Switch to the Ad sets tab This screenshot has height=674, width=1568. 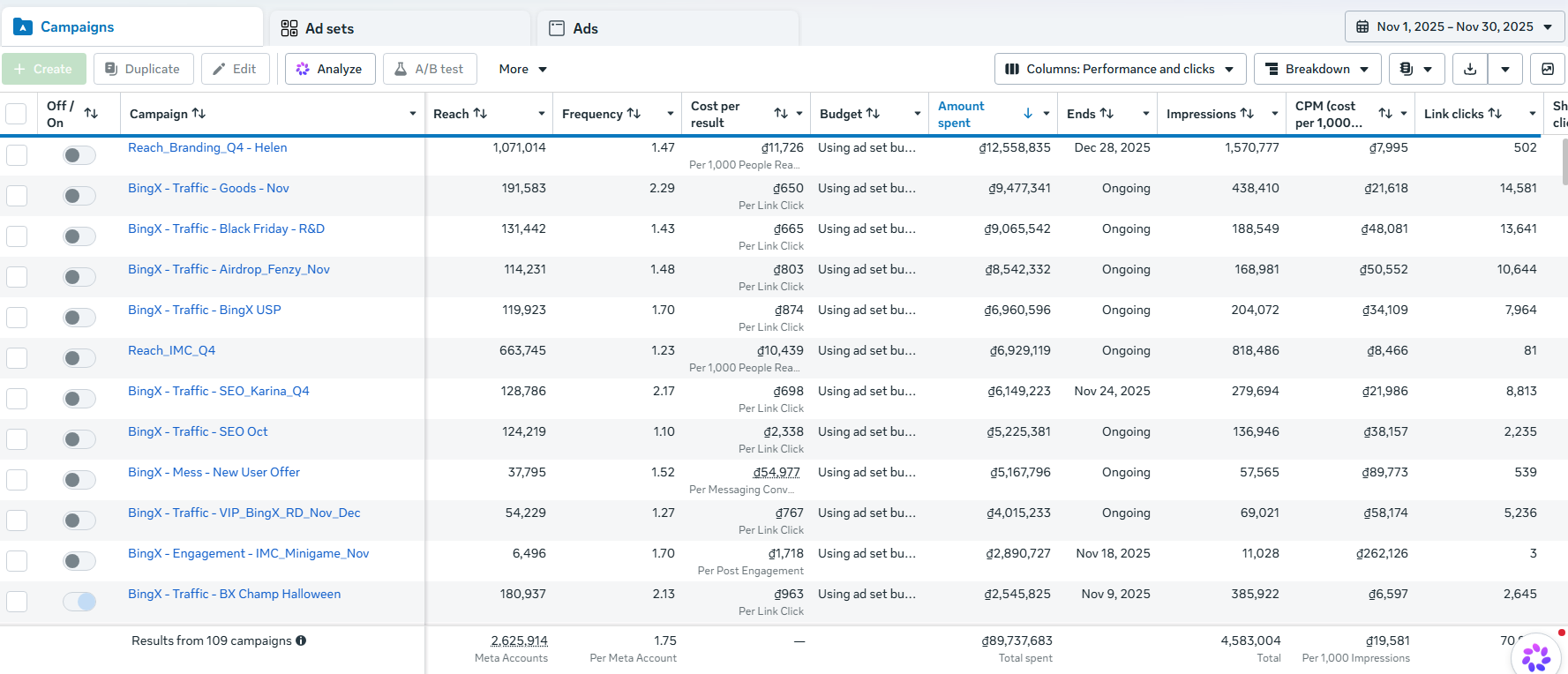[x=329, y=28]
